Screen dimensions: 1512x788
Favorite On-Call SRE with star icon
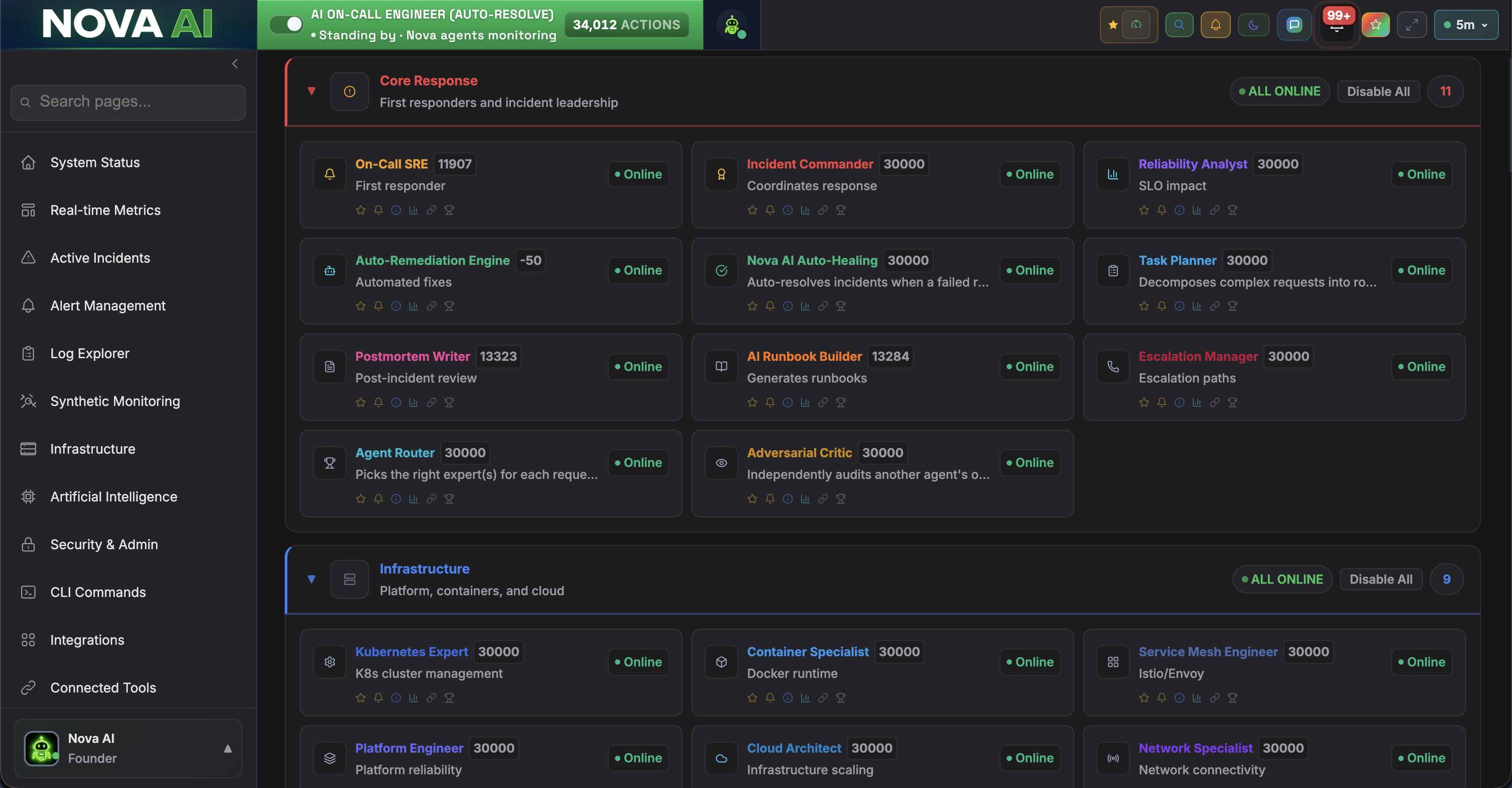(360, 210)
